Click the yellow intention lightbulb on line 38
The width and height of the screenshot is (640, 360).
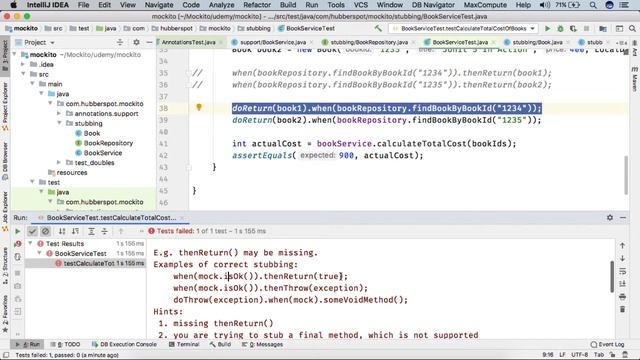pos(199,107)
